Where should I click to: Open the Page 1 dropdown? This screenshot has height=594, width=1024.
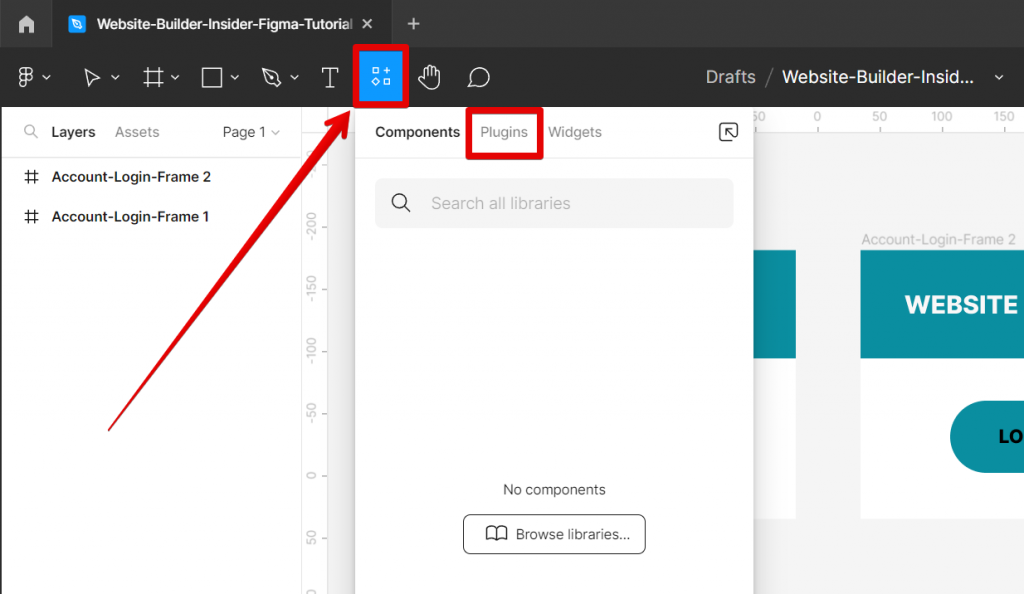[x=249, y=131]
